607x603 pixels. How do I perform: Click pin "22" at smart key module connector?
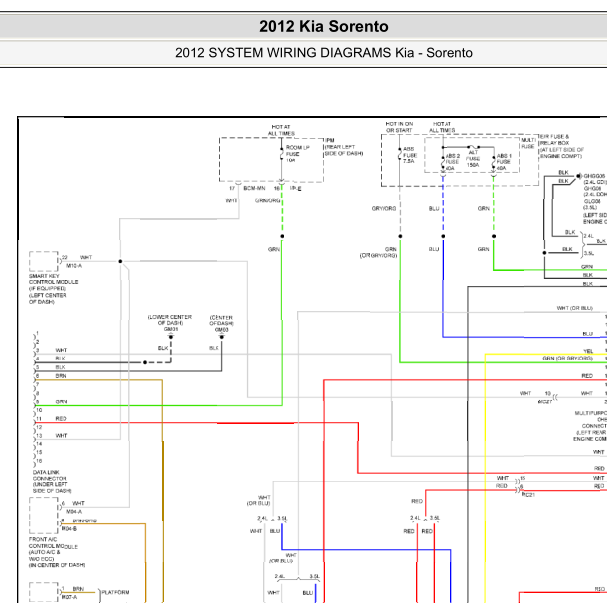pos(65,257)
